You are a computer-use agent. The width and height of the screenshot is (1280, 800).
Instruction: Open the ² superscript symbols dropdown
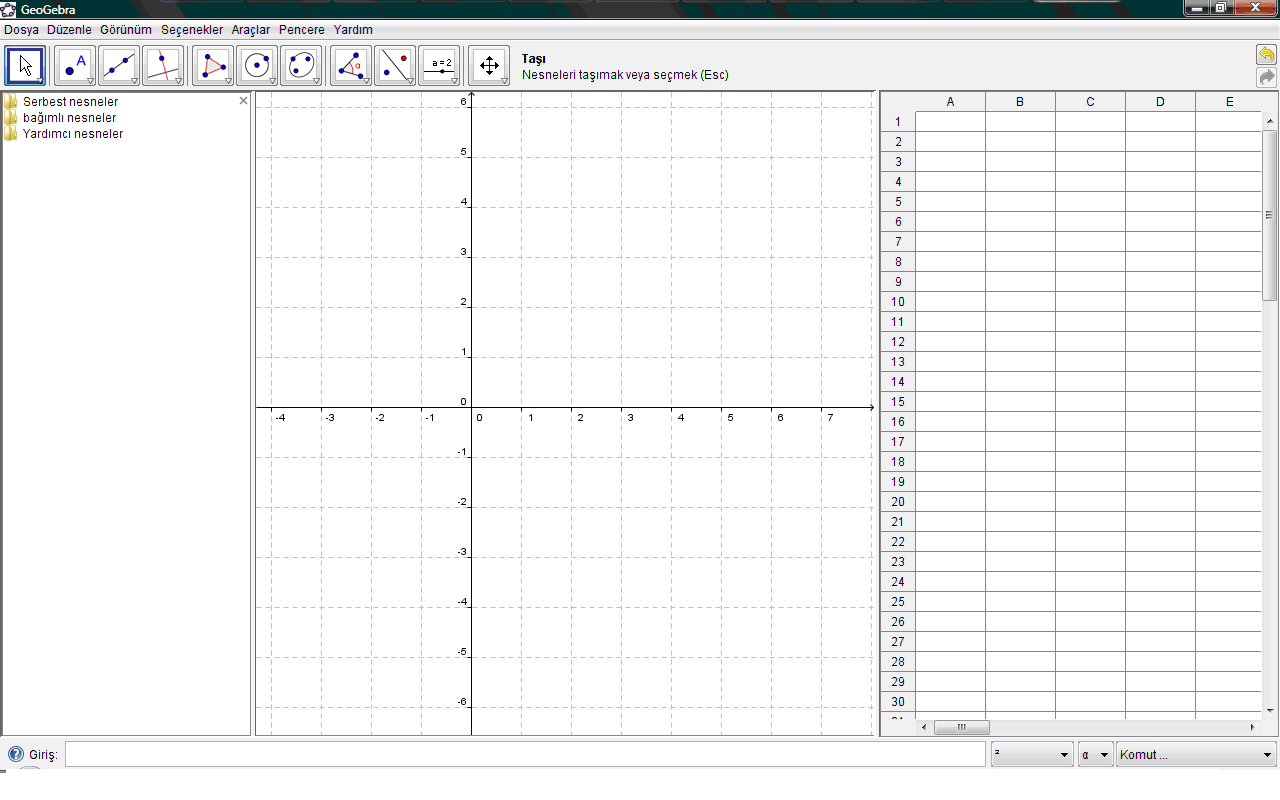[x=1033, y=755]
